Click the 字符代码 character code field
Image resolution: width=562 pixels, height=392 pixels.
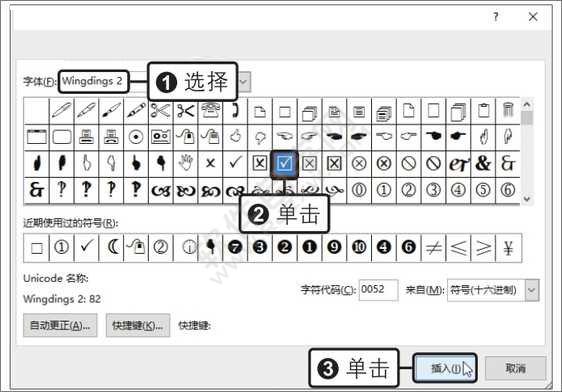click(x=378, y=290)
